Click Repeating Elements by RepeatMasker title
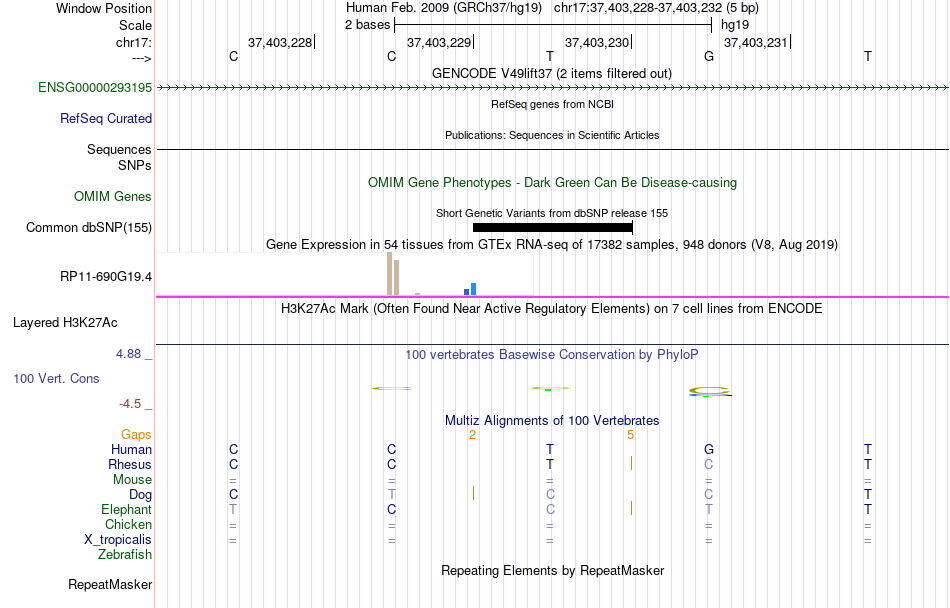Screen dimensions: 950x608 click(x=553, y=570)
